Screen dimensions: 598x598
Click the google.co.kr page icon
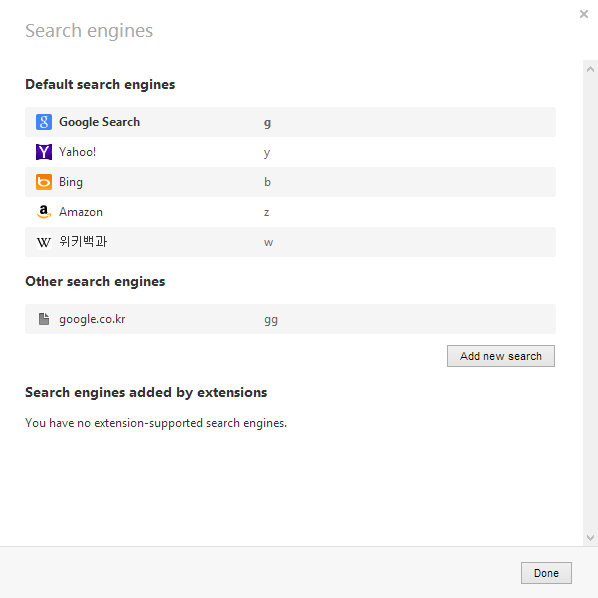tap(44, 319)
